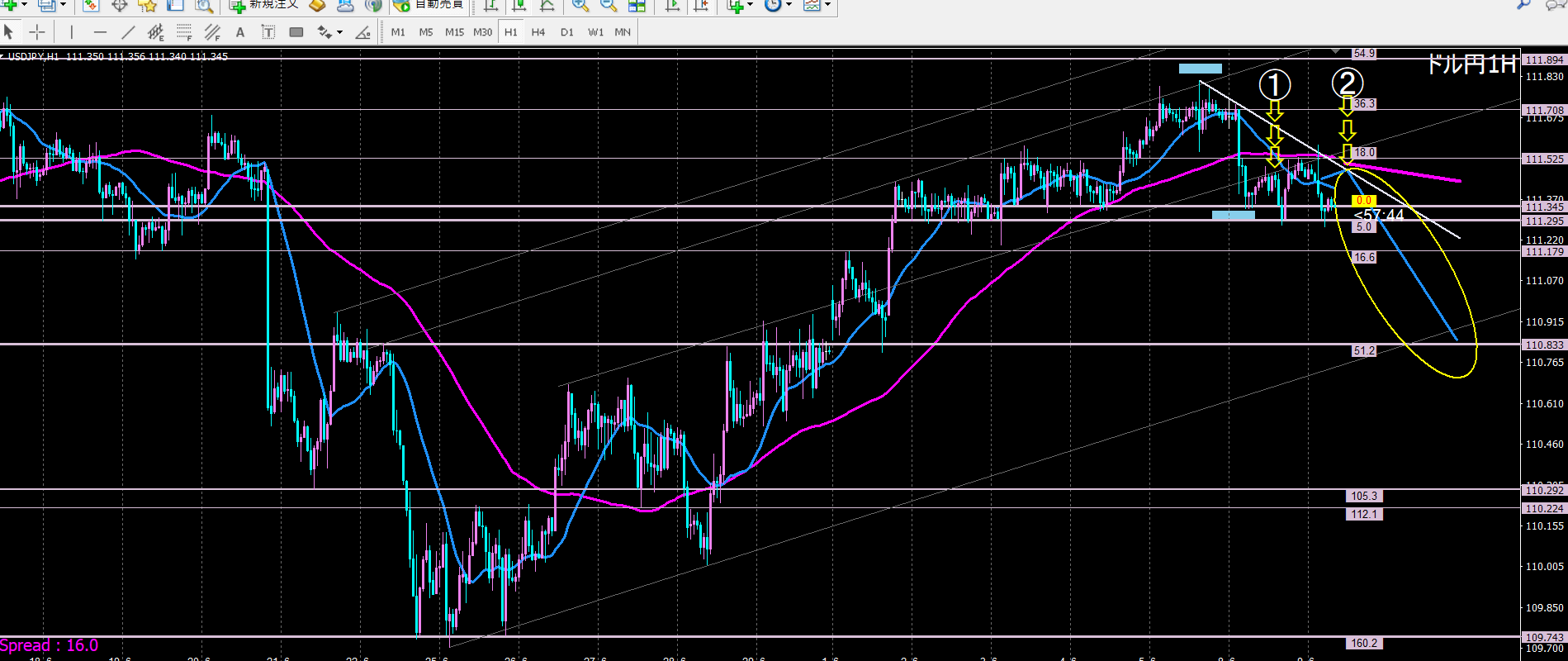Open the cloud VPS icon
Viewport: 1568px width, 661px height.
tap(345, 5)
